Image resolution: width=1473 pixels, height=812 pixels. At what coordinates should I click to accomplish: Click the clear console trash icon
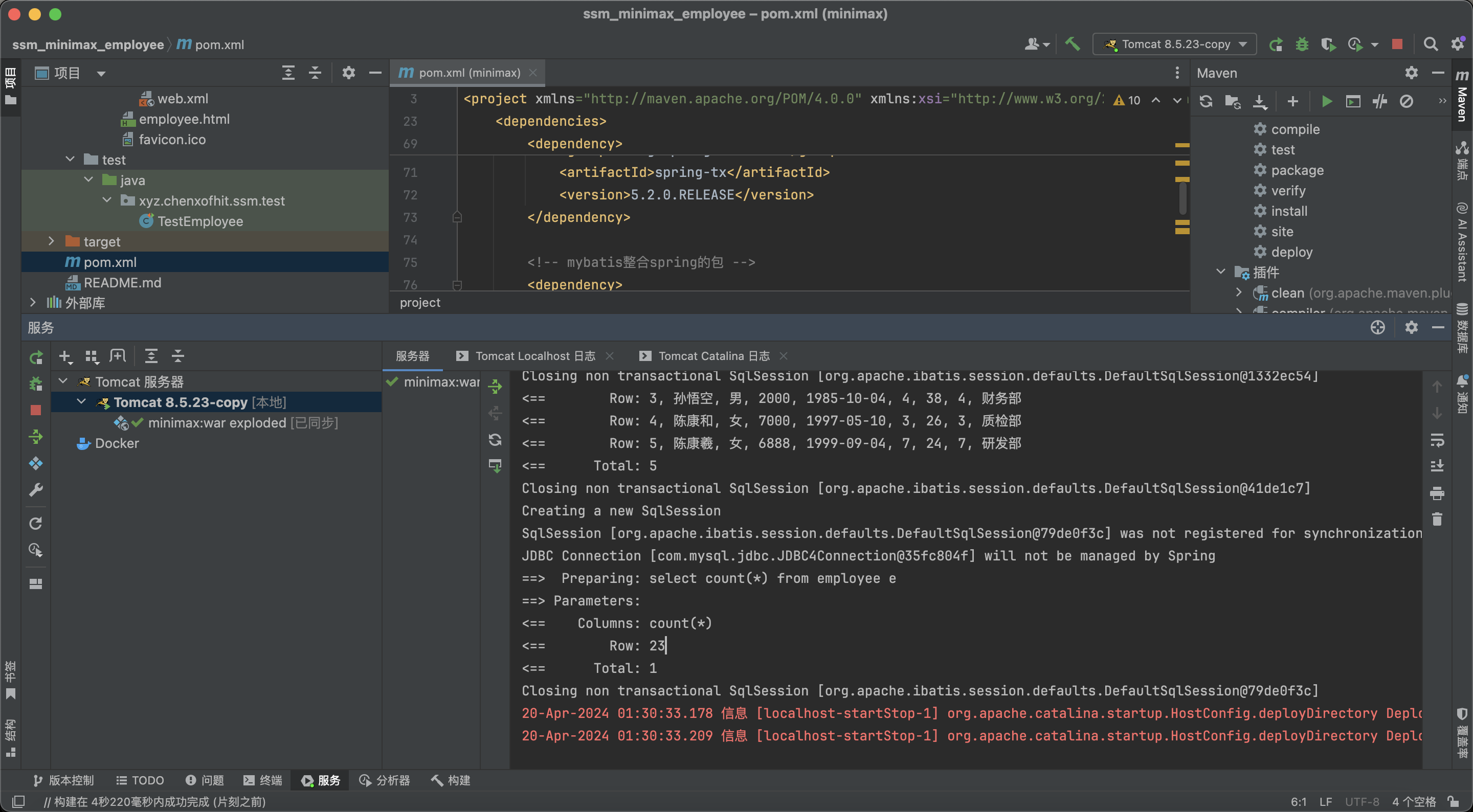point(1437,519)
